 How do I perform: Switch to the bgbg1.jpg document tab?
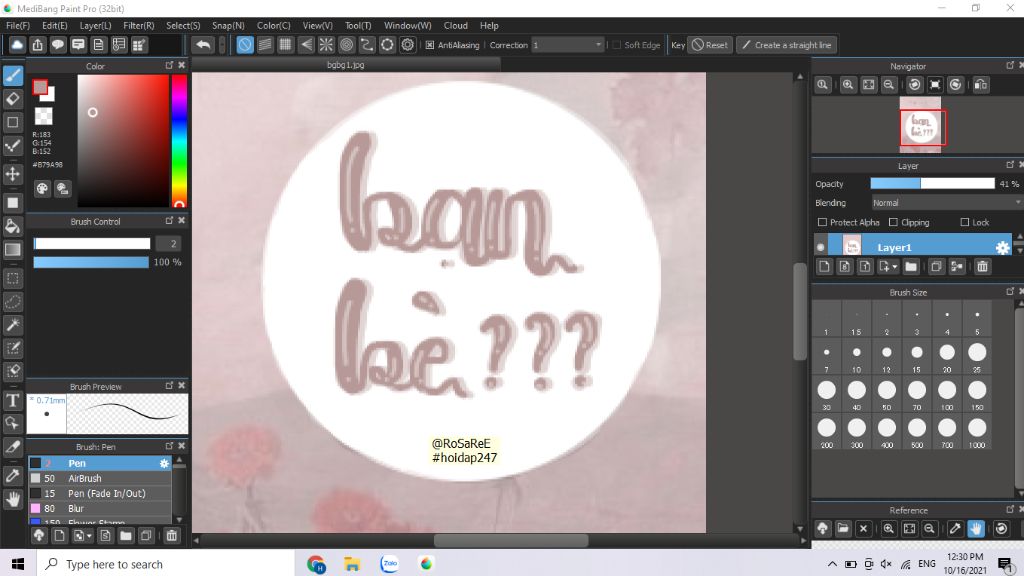[x=345, y=65]
